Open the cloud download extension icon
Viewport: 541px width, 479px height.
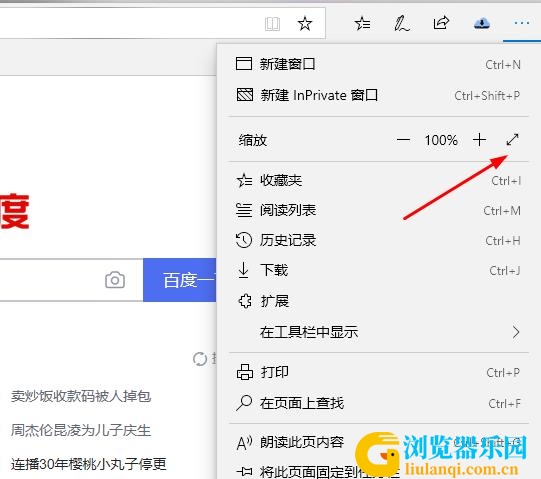[x=482, y=23]
